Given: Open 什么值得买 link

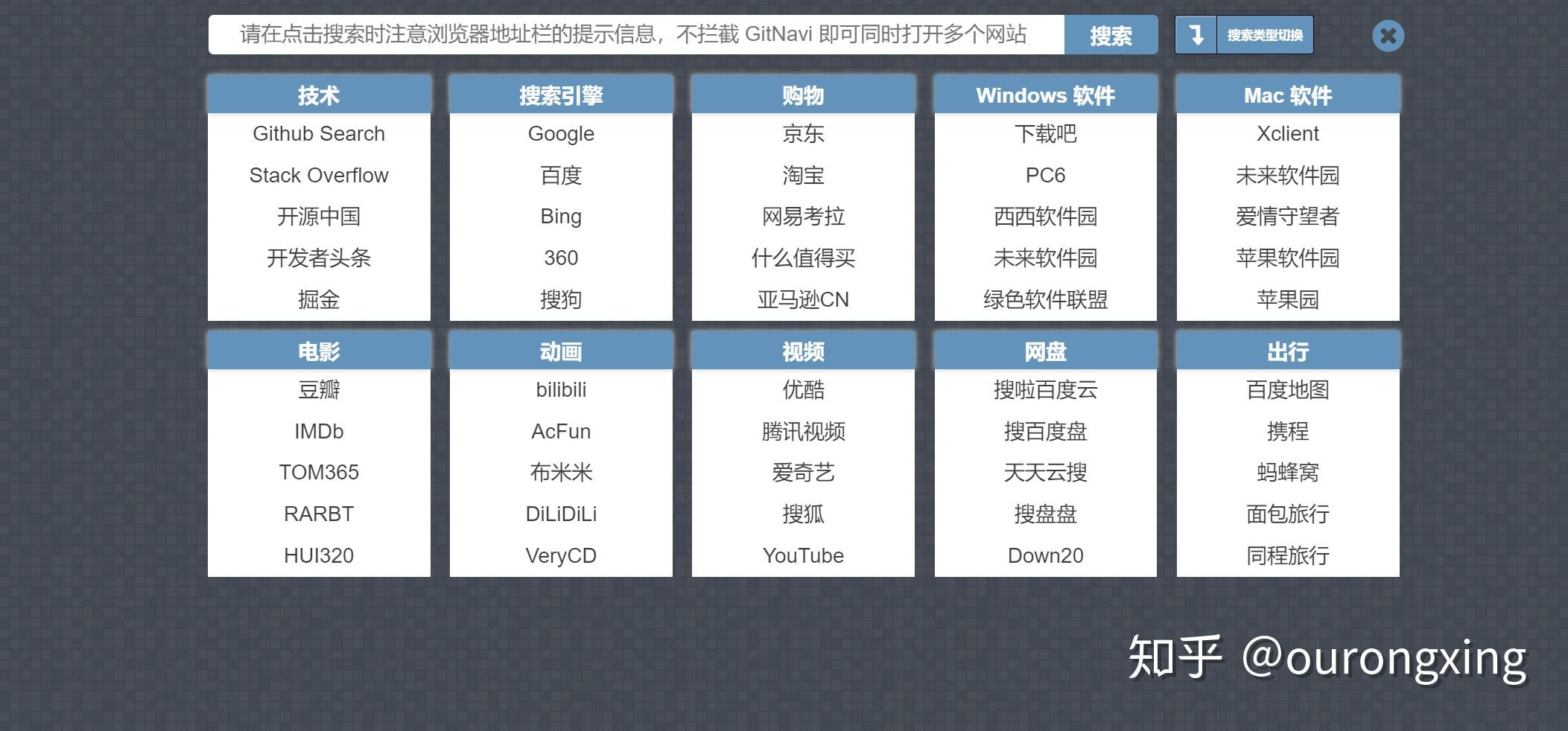Looking at the screenshot, I should 803,258.
